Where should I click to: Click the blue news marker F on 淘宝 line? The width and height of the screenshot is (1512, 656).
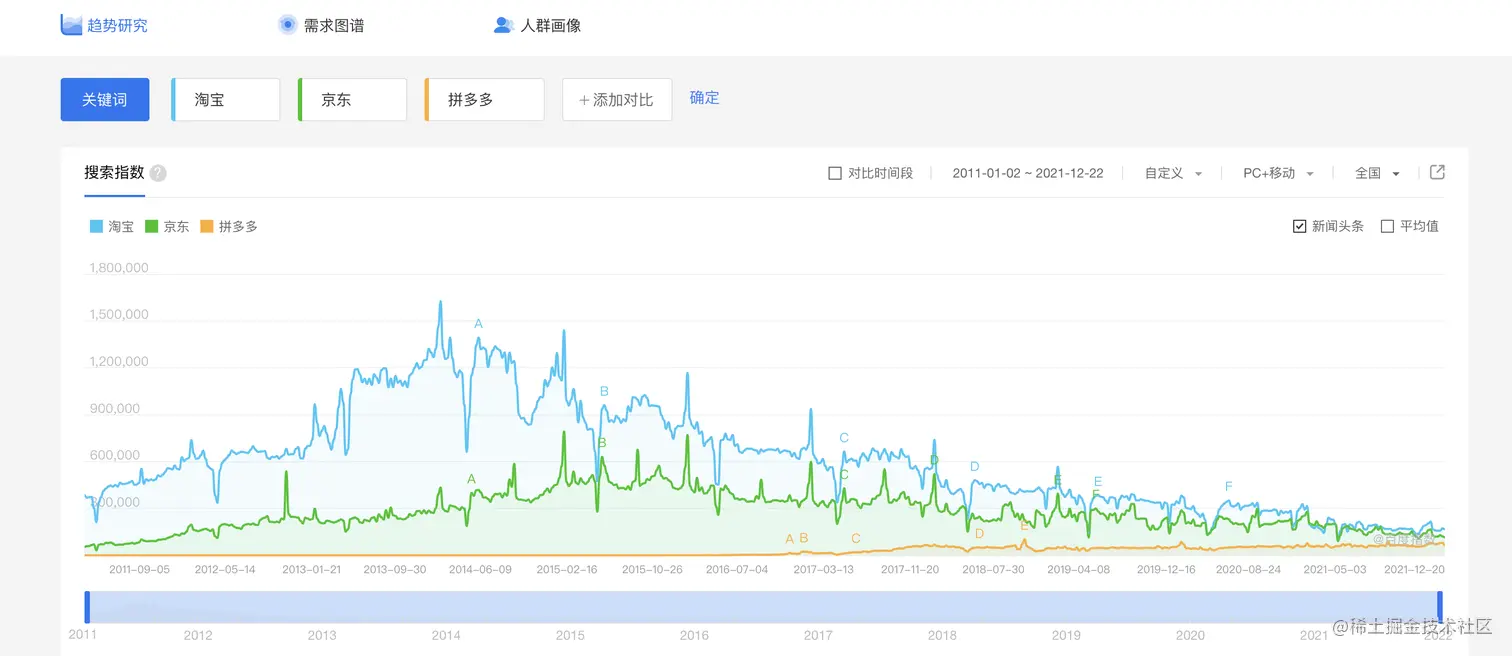1229,487
